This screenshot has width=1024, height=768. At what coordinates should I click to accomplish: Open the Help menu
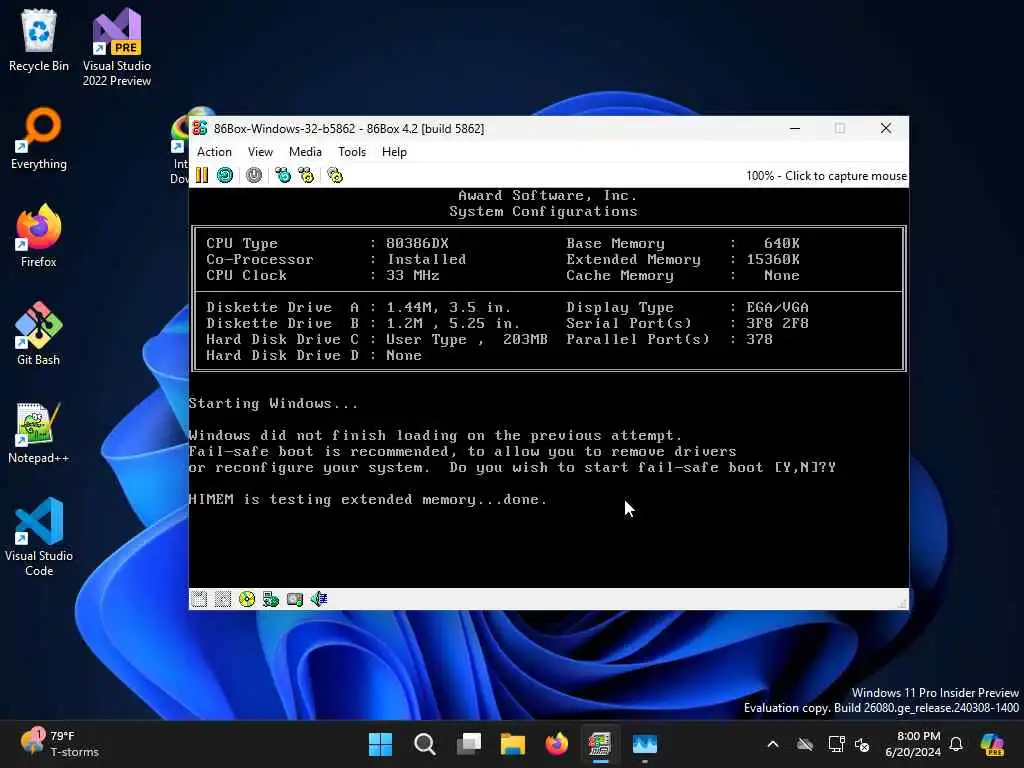[394, 152]
